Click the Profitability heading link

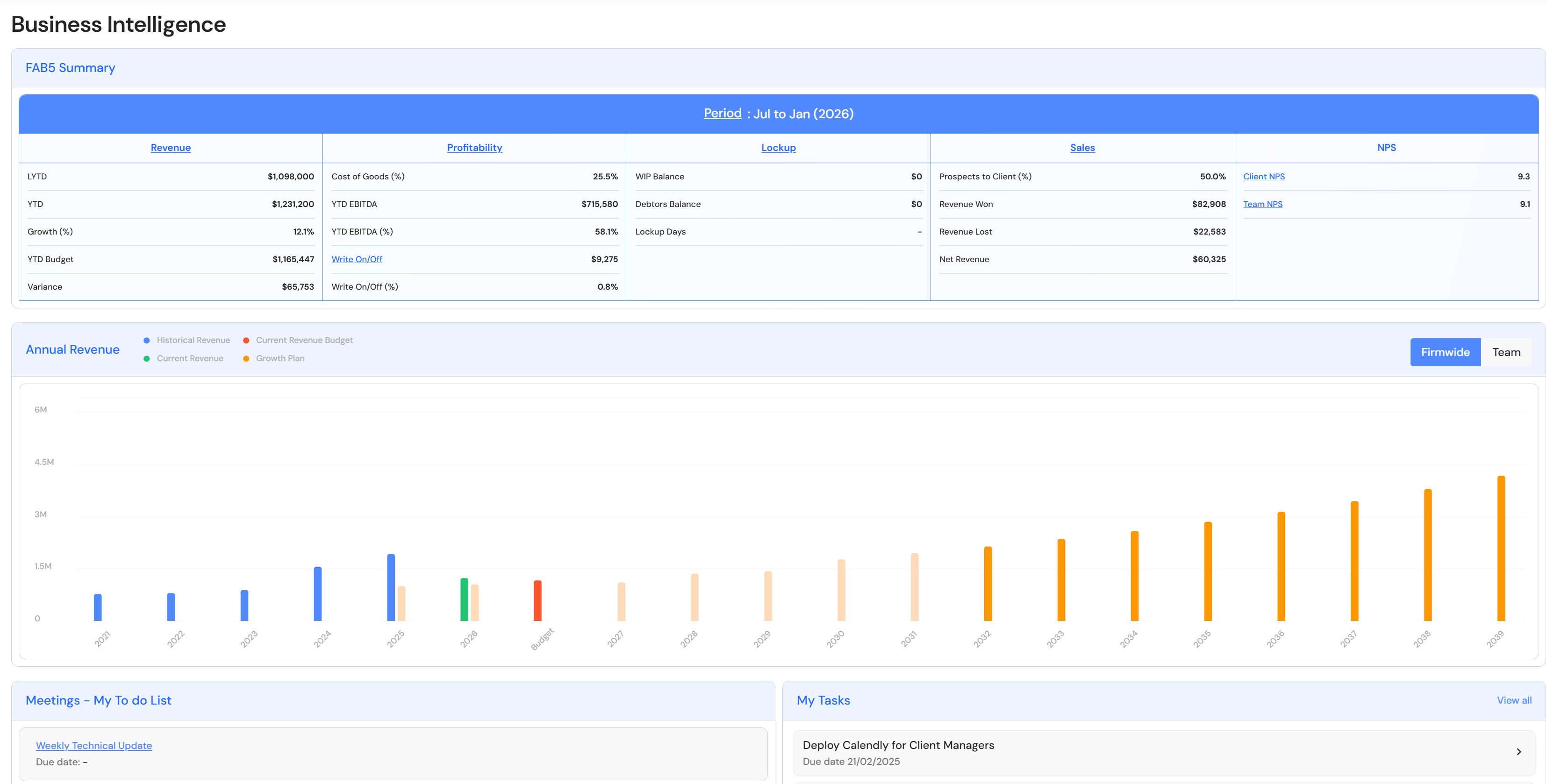[474, 148]
